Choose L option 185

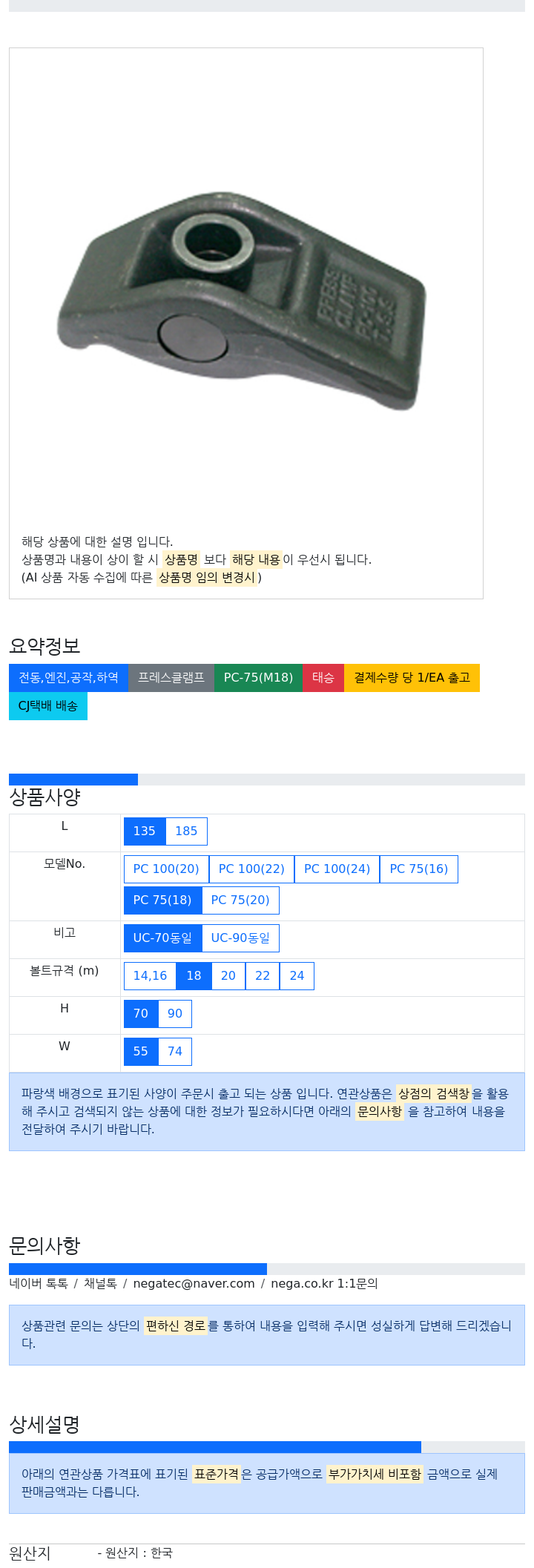click(186, 831)
